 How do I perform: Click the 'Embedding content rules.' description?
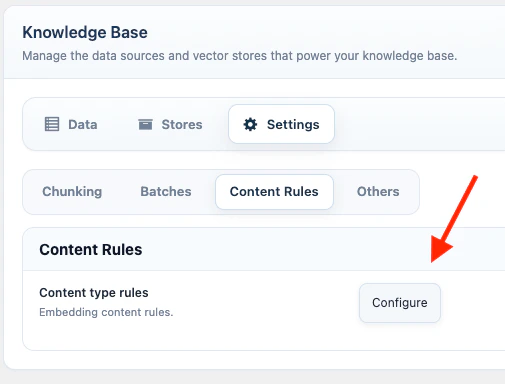pyautogui.click(x=106, y=312)
